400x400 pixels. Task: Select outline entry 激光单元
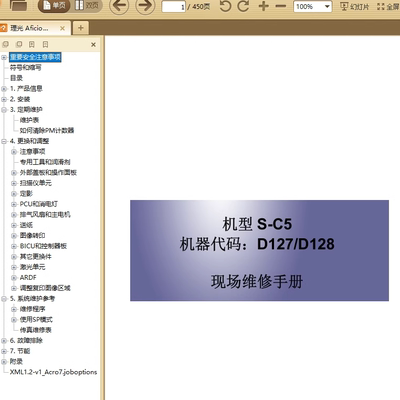(x=32, y=267)
